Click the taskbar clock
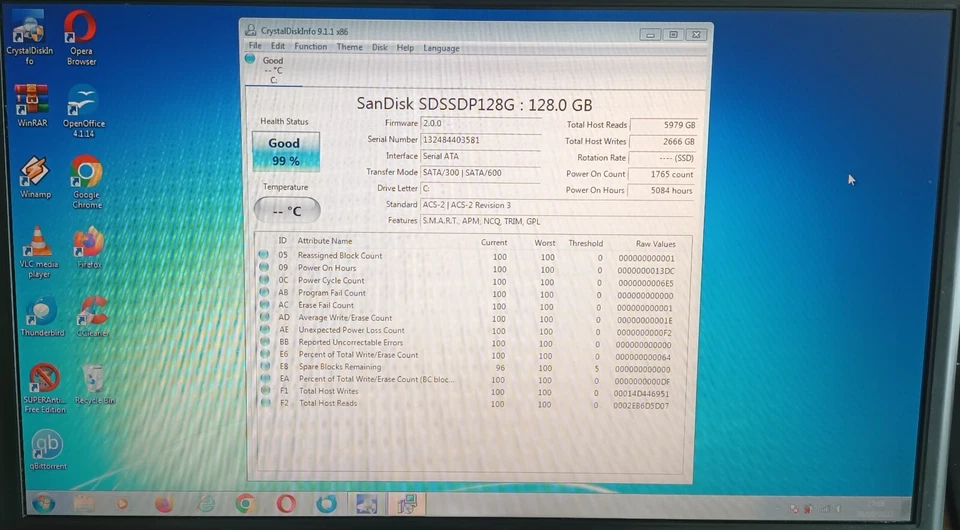The height and width of the screenshot is (530, 960). [876, 509]
